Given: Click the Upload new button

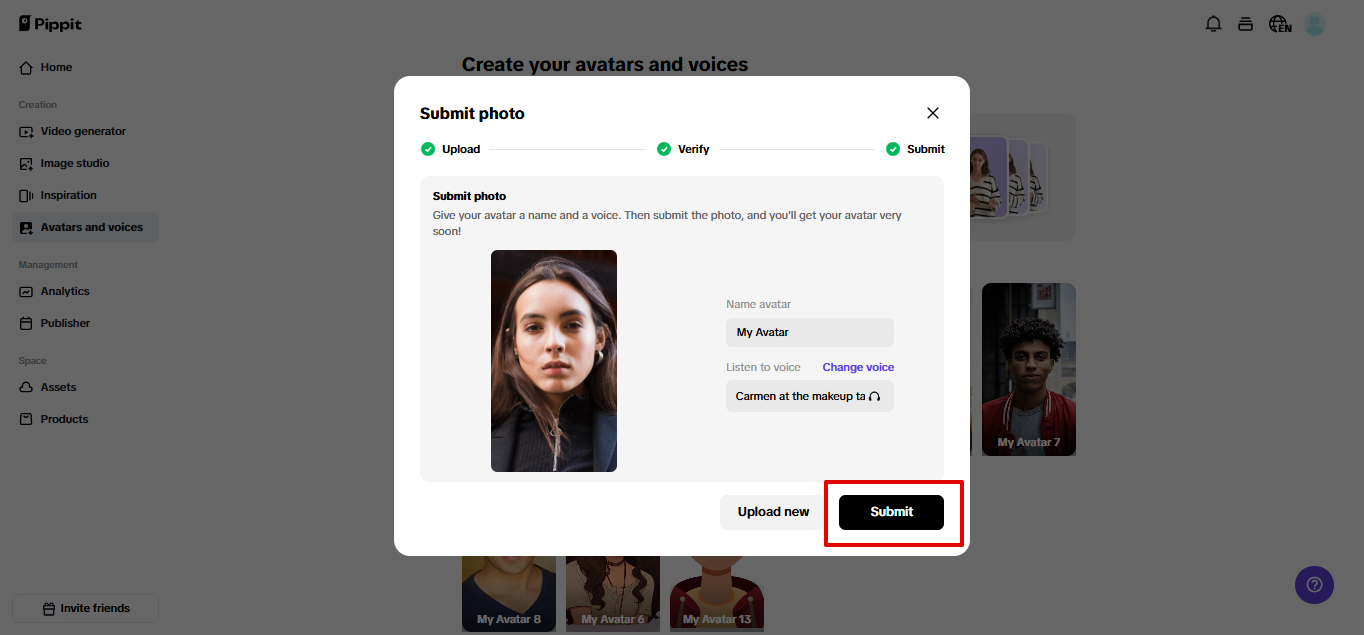Looking at the screenshot, I should click(773, 512).
